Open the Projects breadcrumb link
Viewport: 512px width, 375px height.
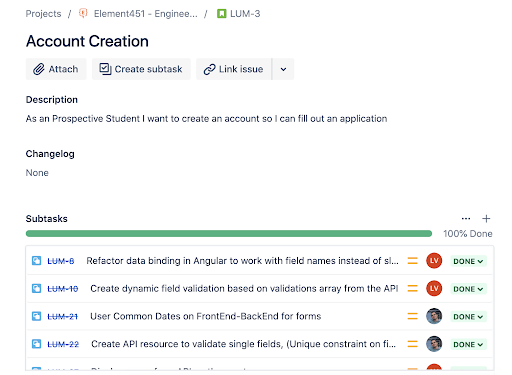[x=43, y=14]
